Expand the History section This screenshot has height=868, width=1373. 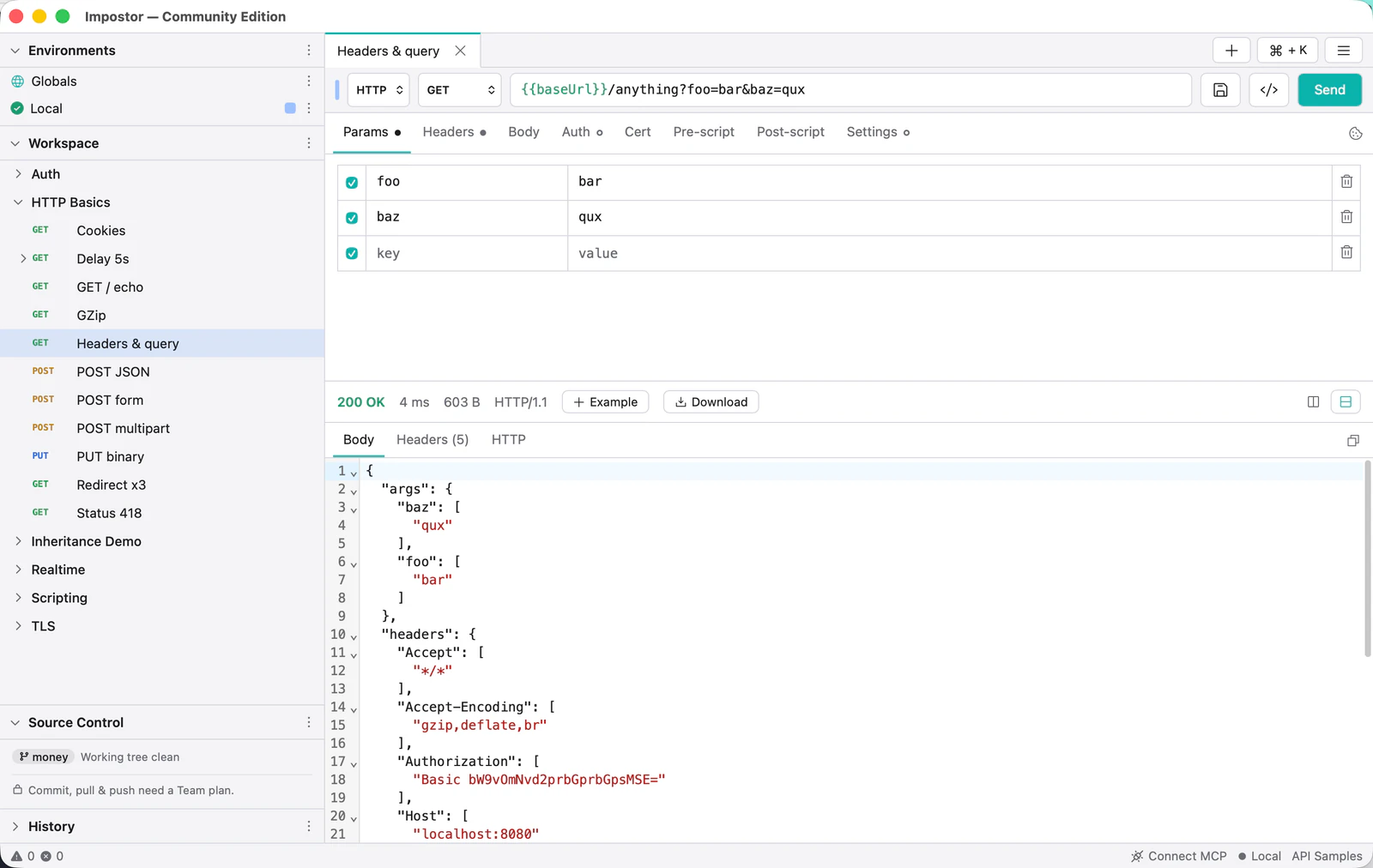[15, 827]
